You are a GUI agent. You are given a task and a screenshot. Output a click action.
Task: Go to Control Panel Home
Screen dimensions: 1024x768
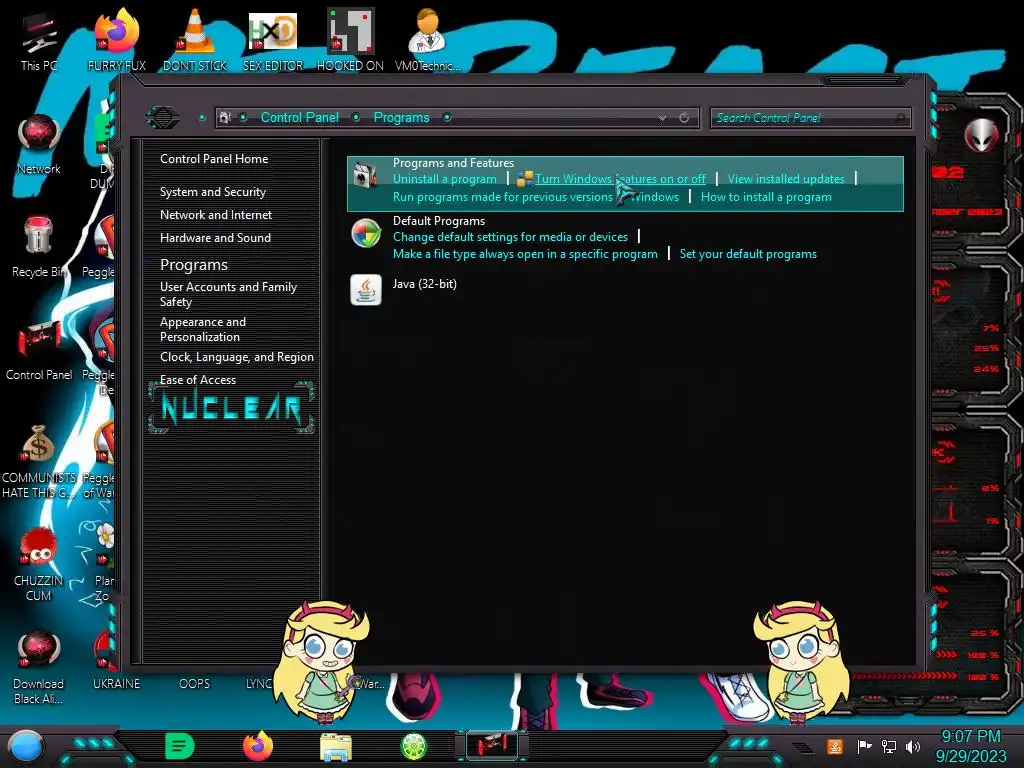tap(214, 159)
